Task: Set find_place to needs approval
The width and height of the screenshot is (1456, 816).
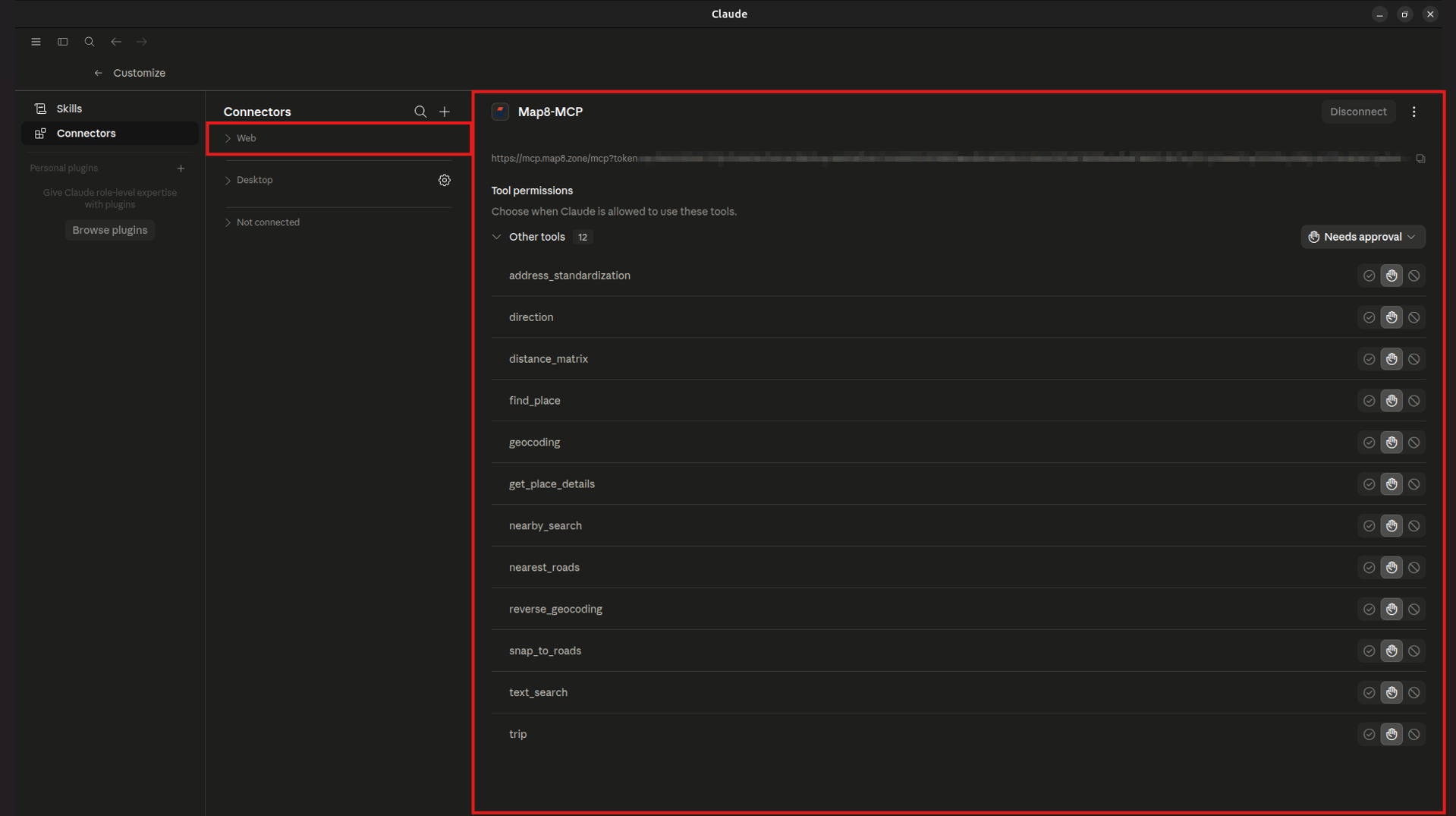Action: (x=1392, y=401)
